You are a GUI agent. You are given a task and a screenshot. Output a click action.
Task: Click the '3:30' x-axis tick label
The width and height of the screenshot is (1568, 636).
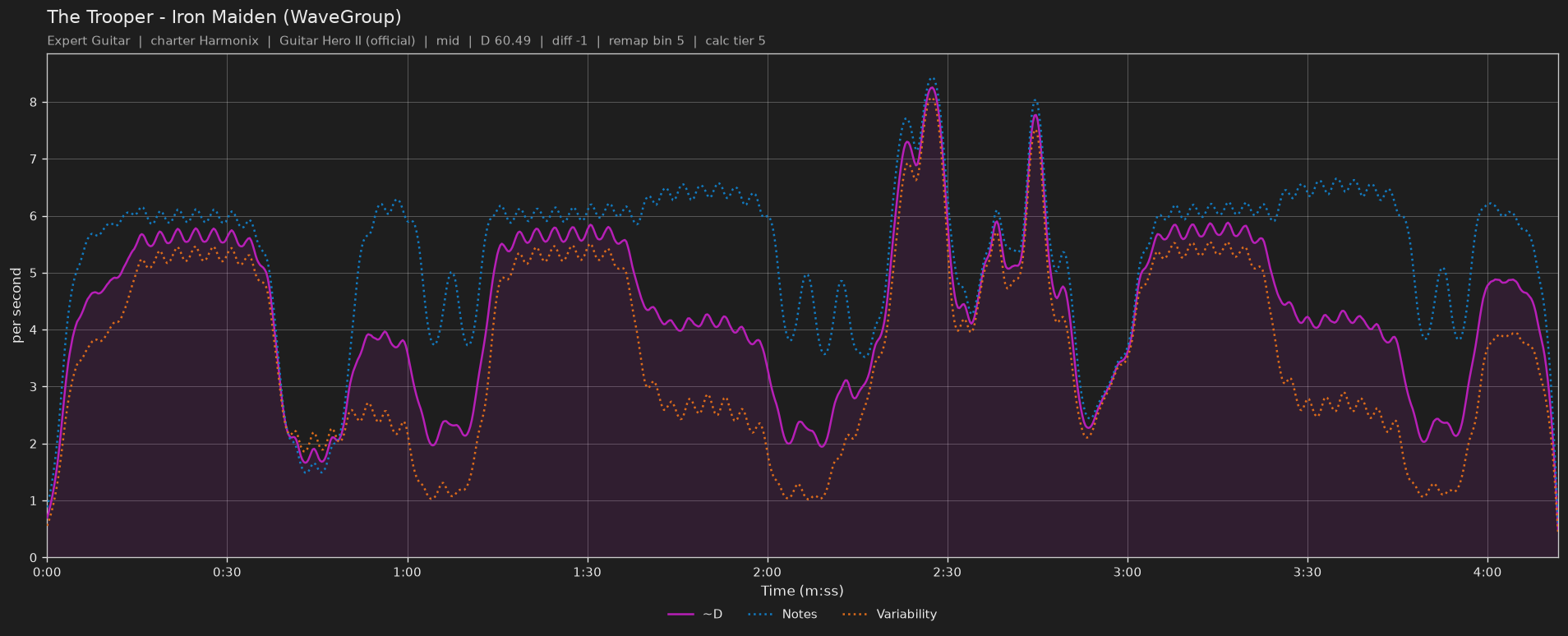click(x=1307, y=572)
